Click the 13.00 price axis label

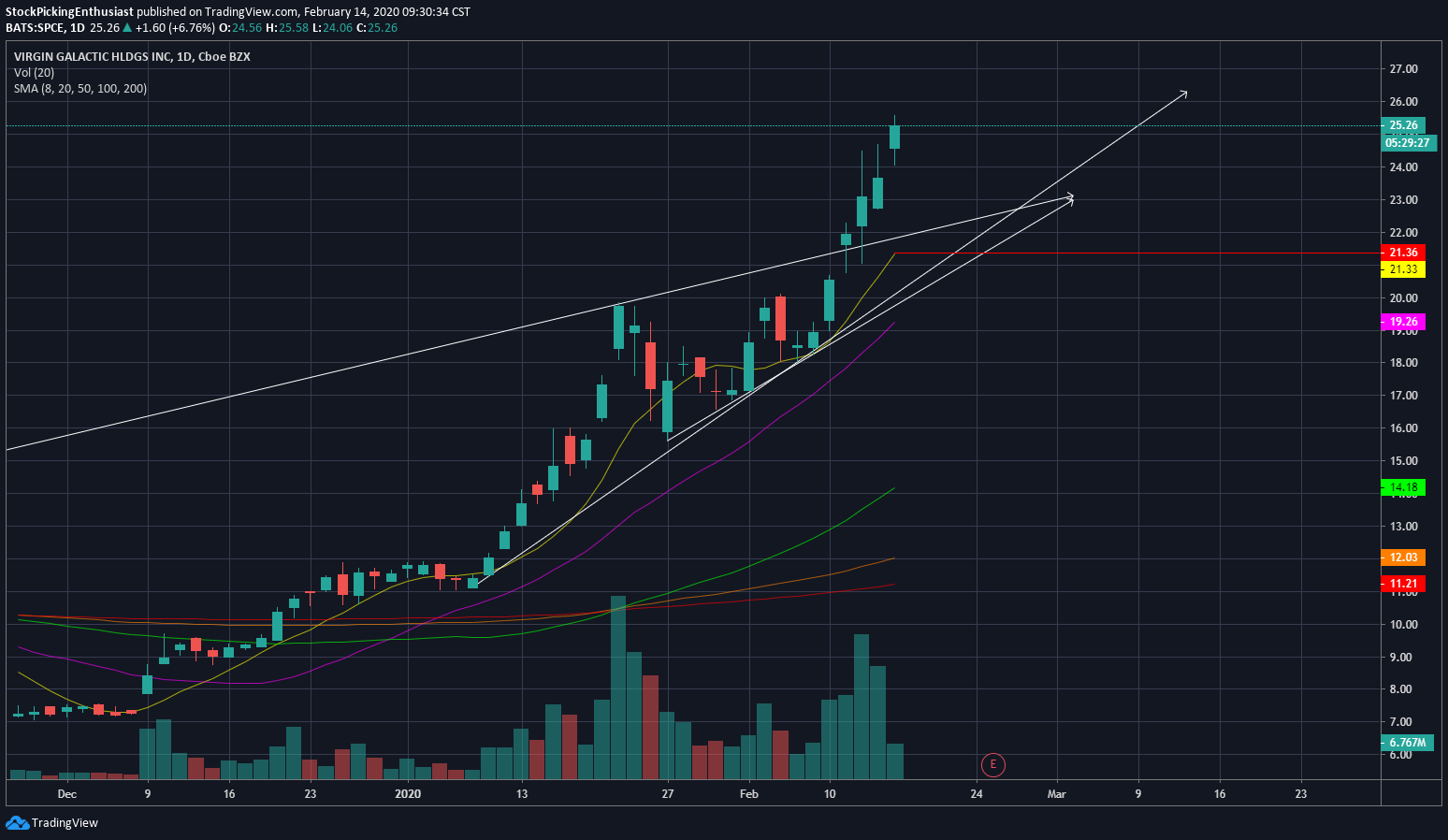pyautogui.click(x=1403, y=527)
